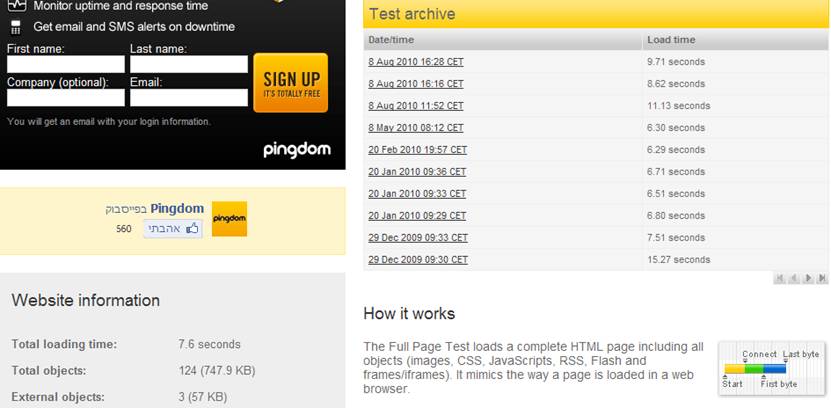Click the Sign Up button
The width and height of the screenshot is (831, 408).
pyautogui.click(x=290, y=83)
